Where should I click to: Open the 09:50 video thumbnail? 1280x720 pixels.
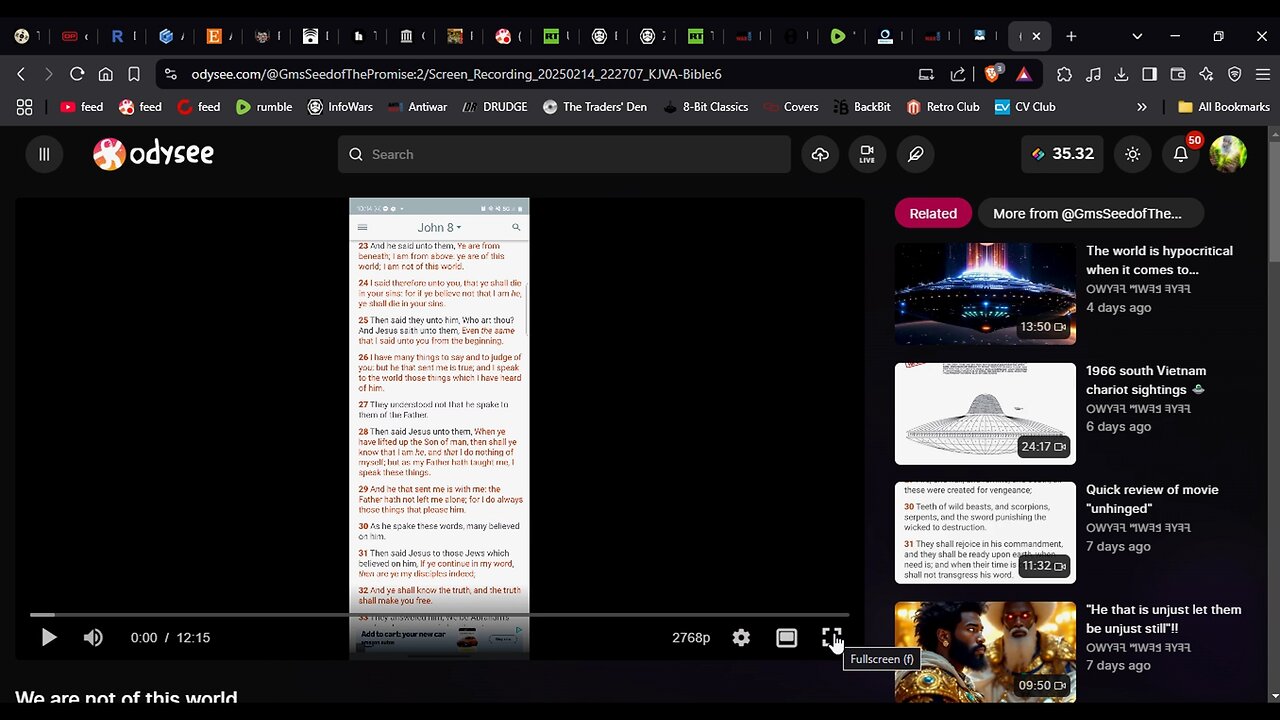985,653
